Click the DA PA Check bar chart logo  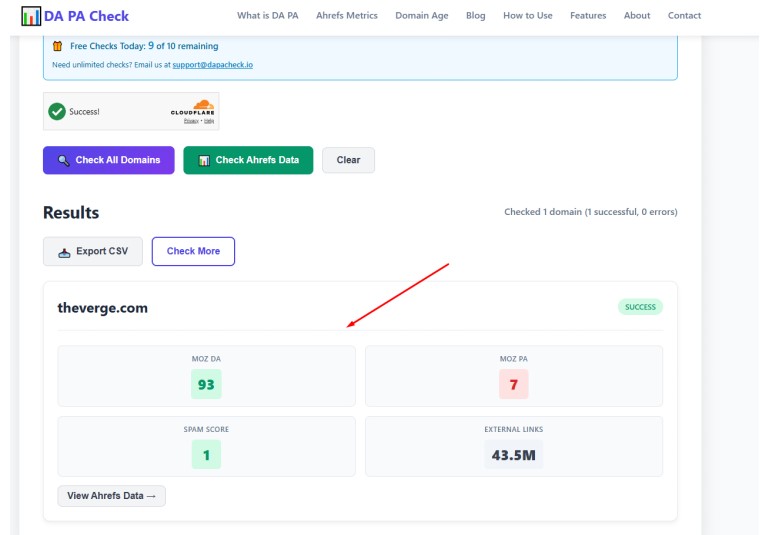pos(31,16)
